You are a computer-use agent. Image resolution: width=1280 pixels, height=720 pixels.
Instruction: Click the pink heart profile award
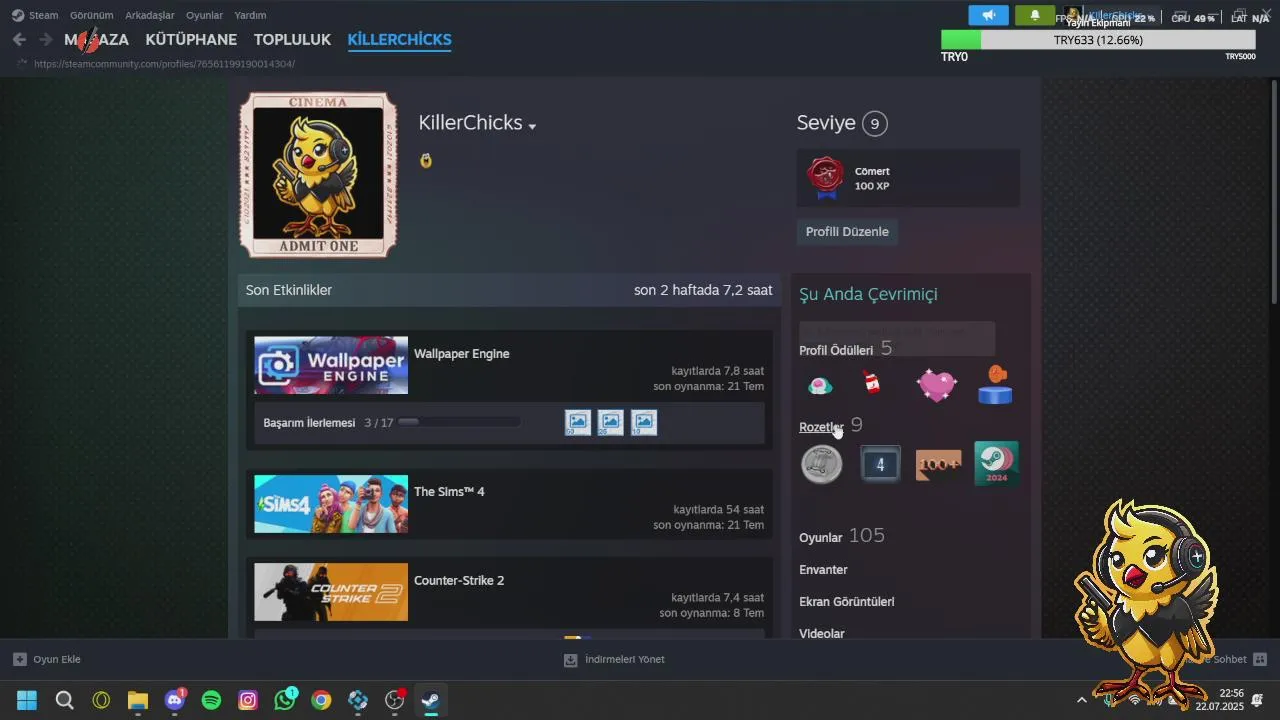[x=937, y=385]
